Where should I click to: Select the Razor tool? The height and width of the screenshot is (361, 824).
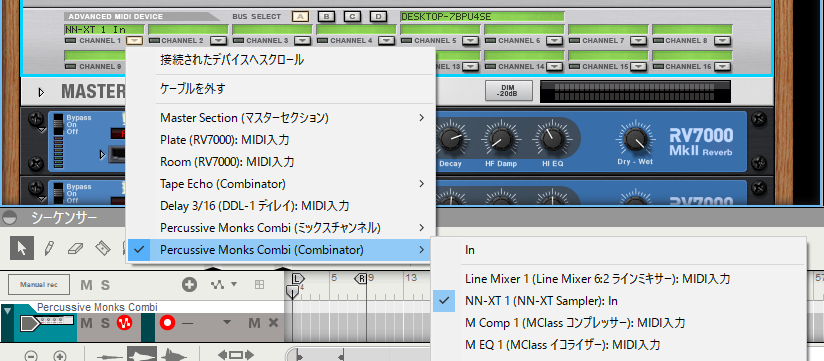pyautogui.click(x=103, y=248)
